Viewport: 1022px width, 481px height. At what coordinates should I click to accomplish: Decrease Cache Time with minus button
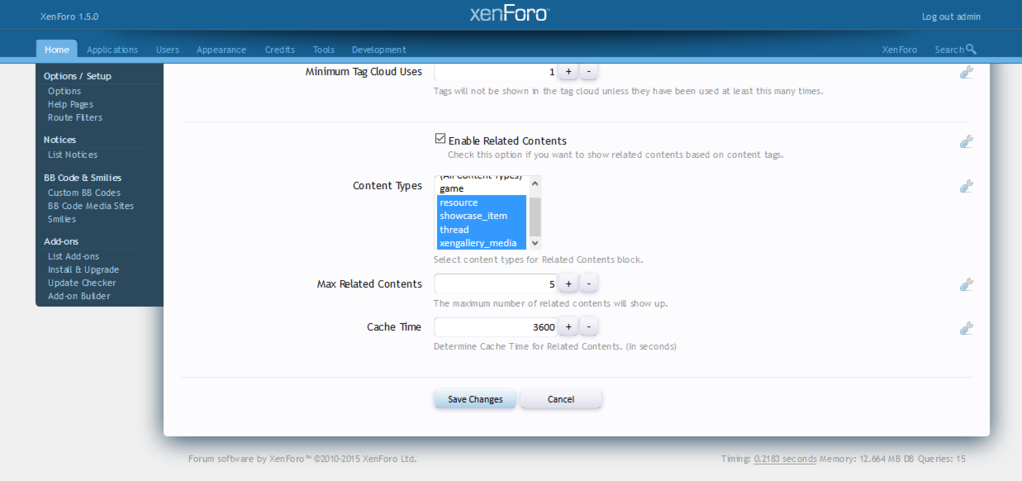click(x=589, y=327)
